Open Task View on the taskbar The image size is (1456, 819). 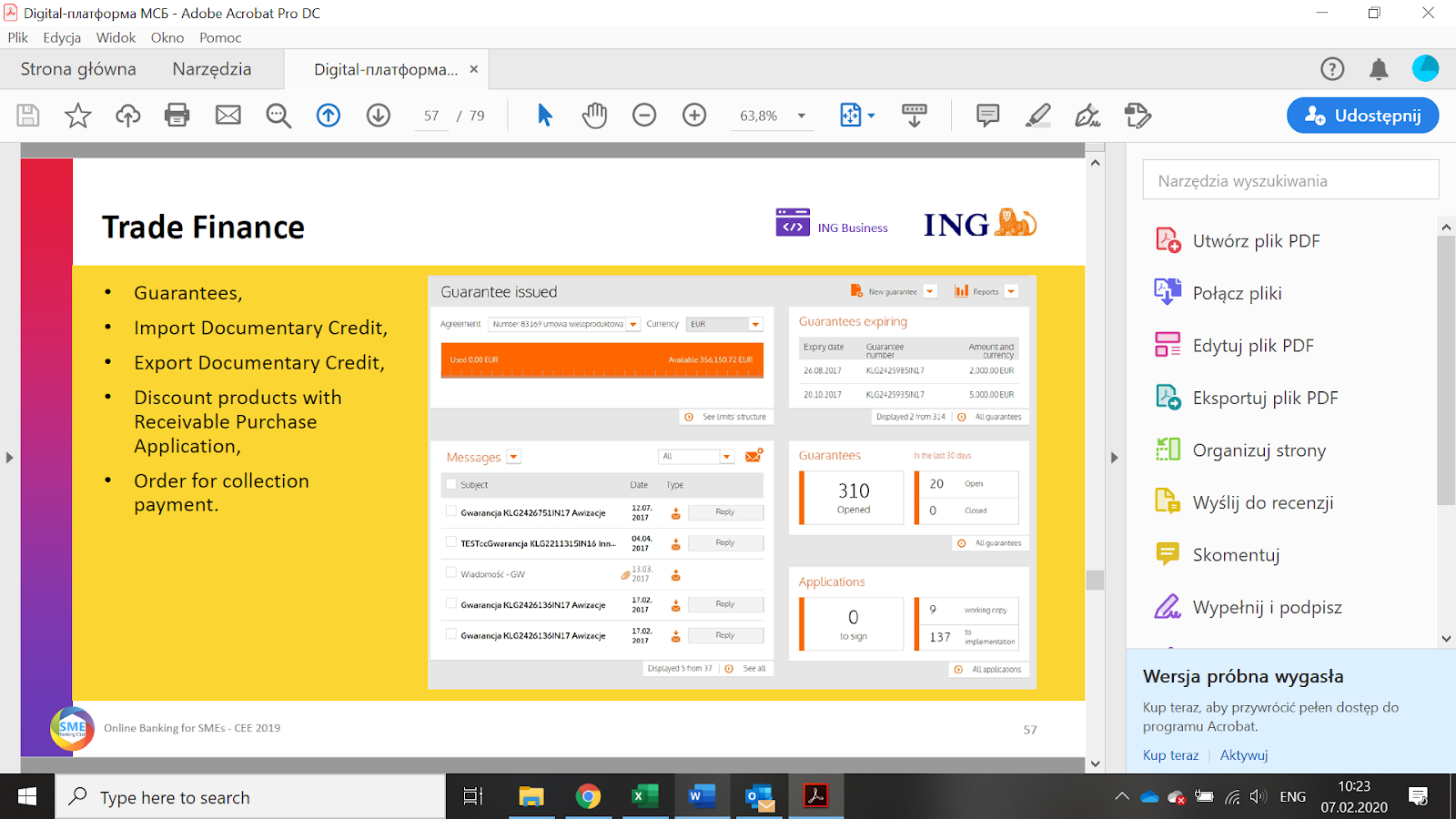pyautogui.click(x=473, y=797)
